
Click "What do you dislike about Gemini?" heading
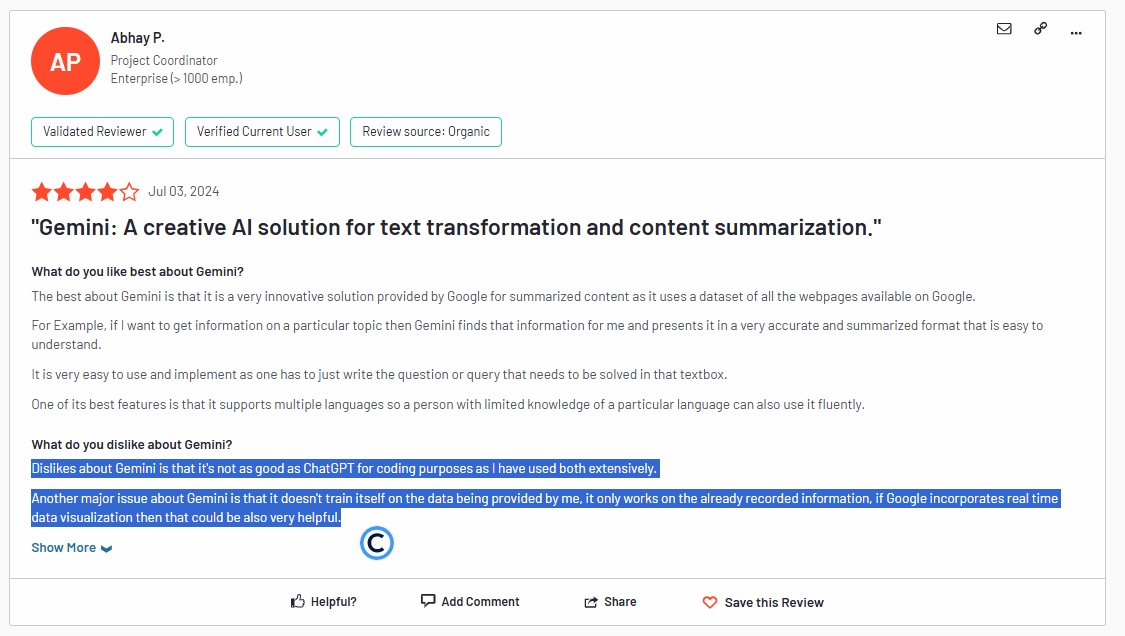(132, 444)
